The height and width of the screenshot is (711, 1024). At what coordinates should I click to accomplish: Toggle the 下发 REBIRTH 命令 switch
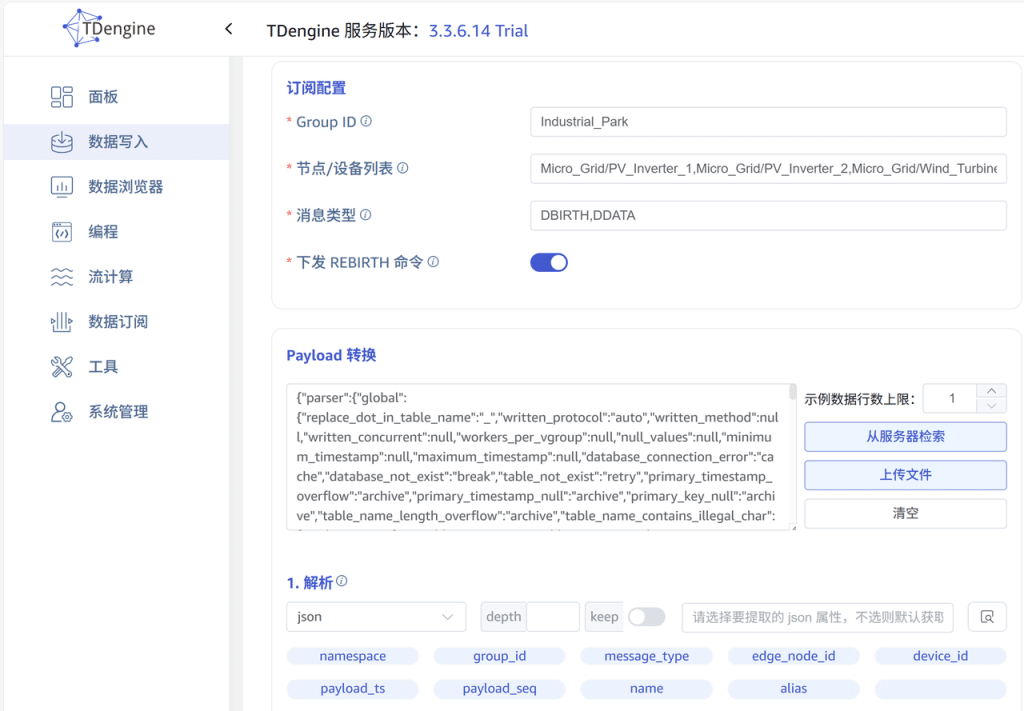tap(548, 261)
